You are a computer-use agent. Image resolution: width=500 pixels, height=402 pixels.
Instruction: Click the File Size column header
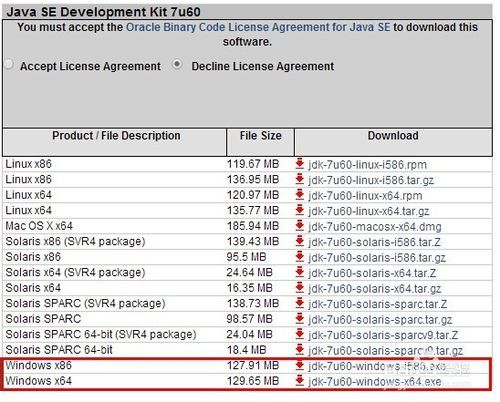pos(260,136)
